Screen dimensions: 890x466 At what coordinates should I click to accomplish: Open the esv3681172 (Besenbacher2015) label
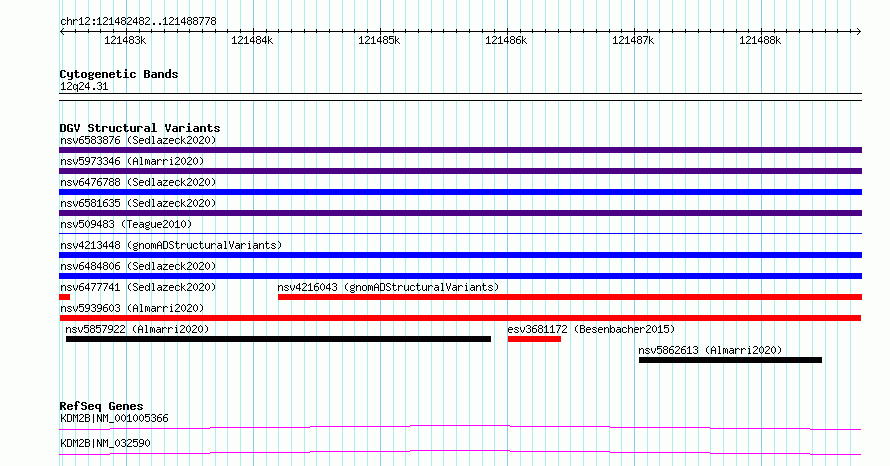591,329
